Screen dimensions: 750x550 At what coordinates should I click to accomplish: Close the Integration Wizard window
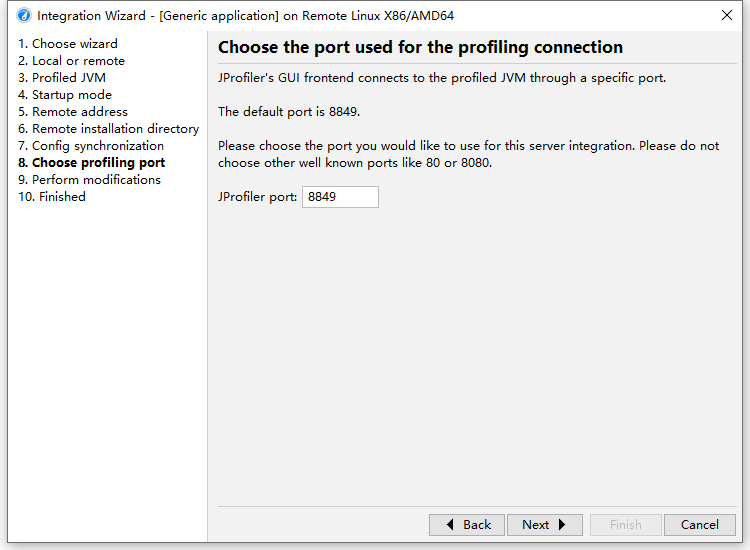(x=726, y=16)
